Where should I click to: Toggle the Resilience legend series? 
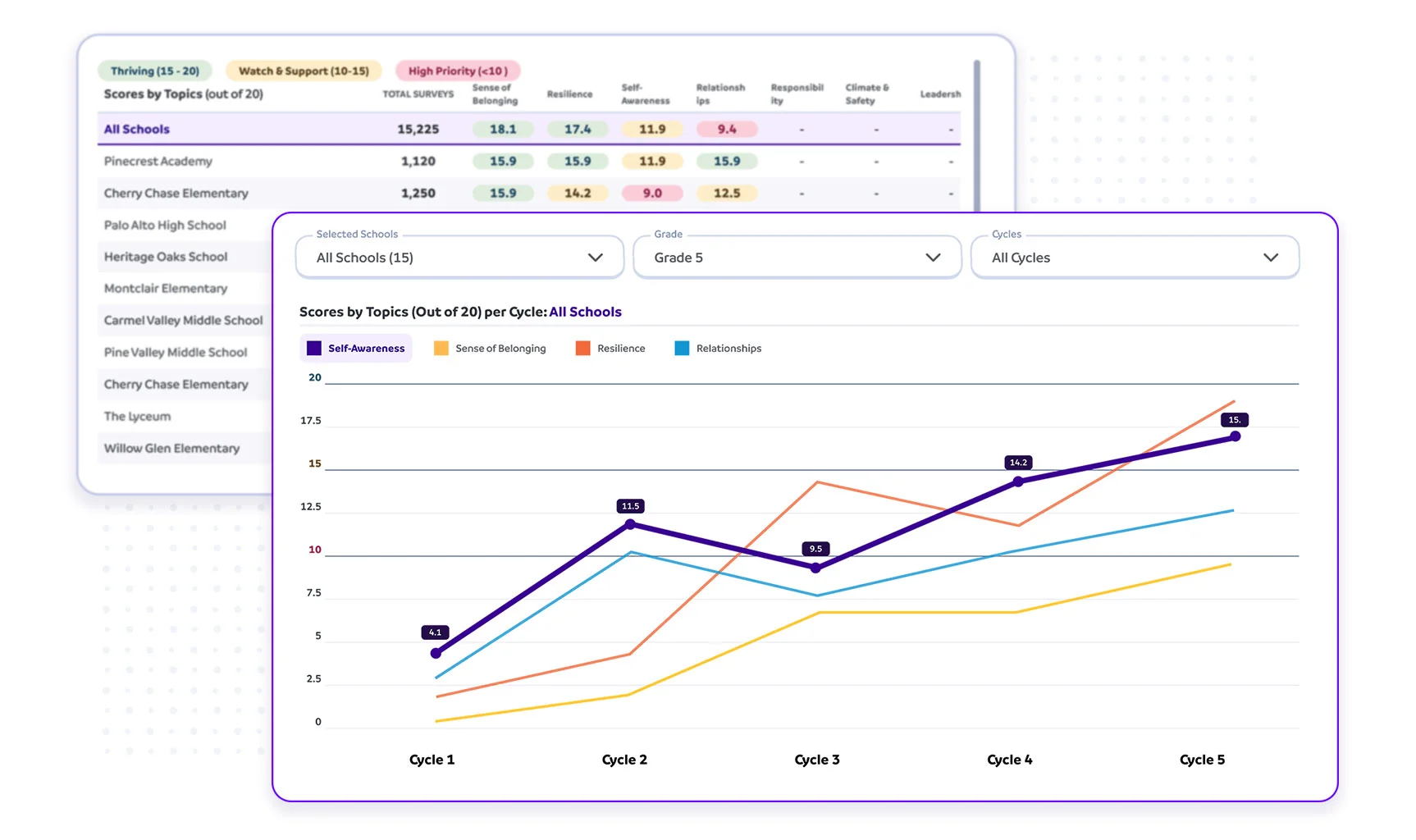(610, 349)
